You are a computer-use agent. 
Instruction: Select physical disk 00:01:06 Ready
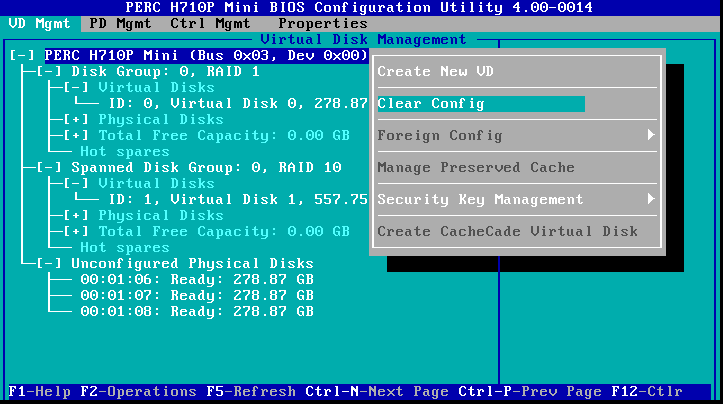click(197, 279)
